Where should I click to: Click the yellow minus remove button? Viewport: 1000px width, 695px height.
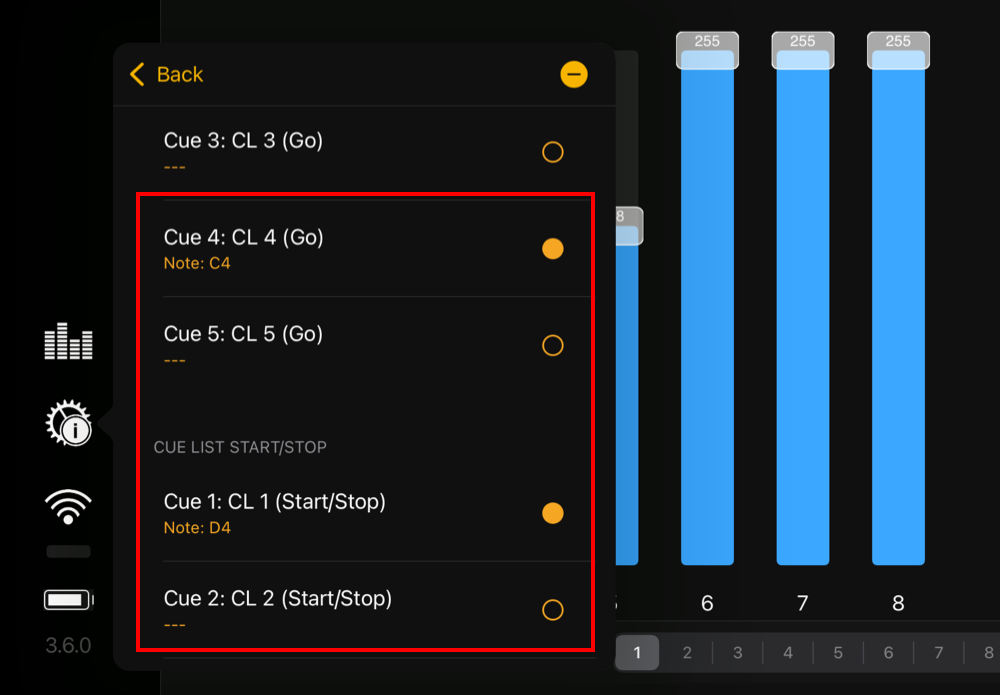(x=573, y=75)
